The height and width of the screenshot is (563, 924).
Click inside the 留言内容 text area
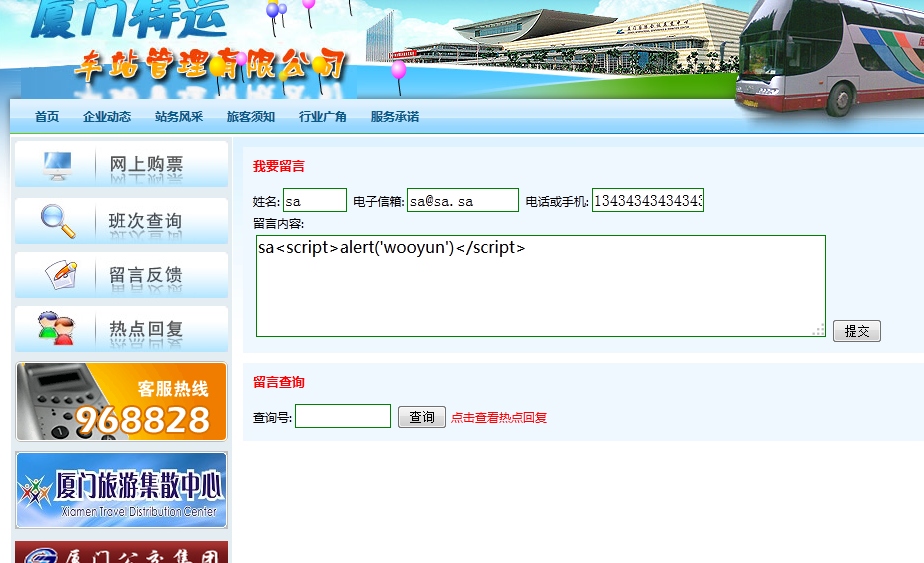pos(541,286)
